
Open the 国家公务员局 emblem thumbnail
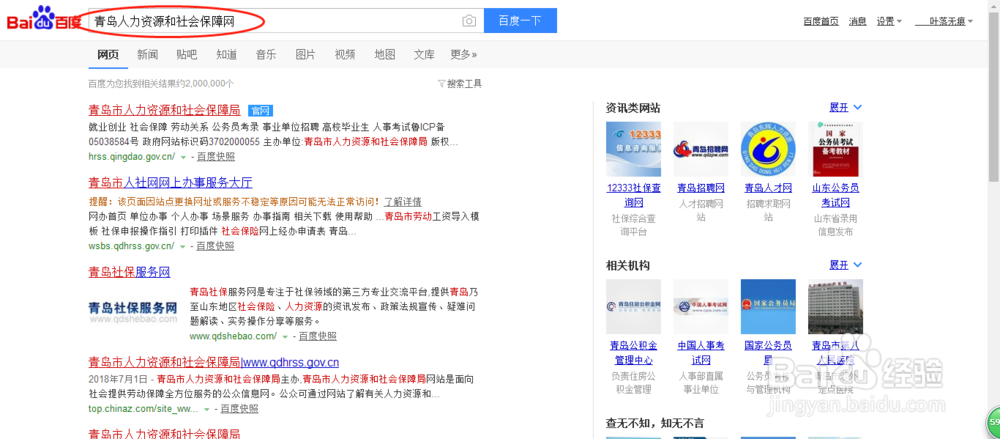coord(768,307)
